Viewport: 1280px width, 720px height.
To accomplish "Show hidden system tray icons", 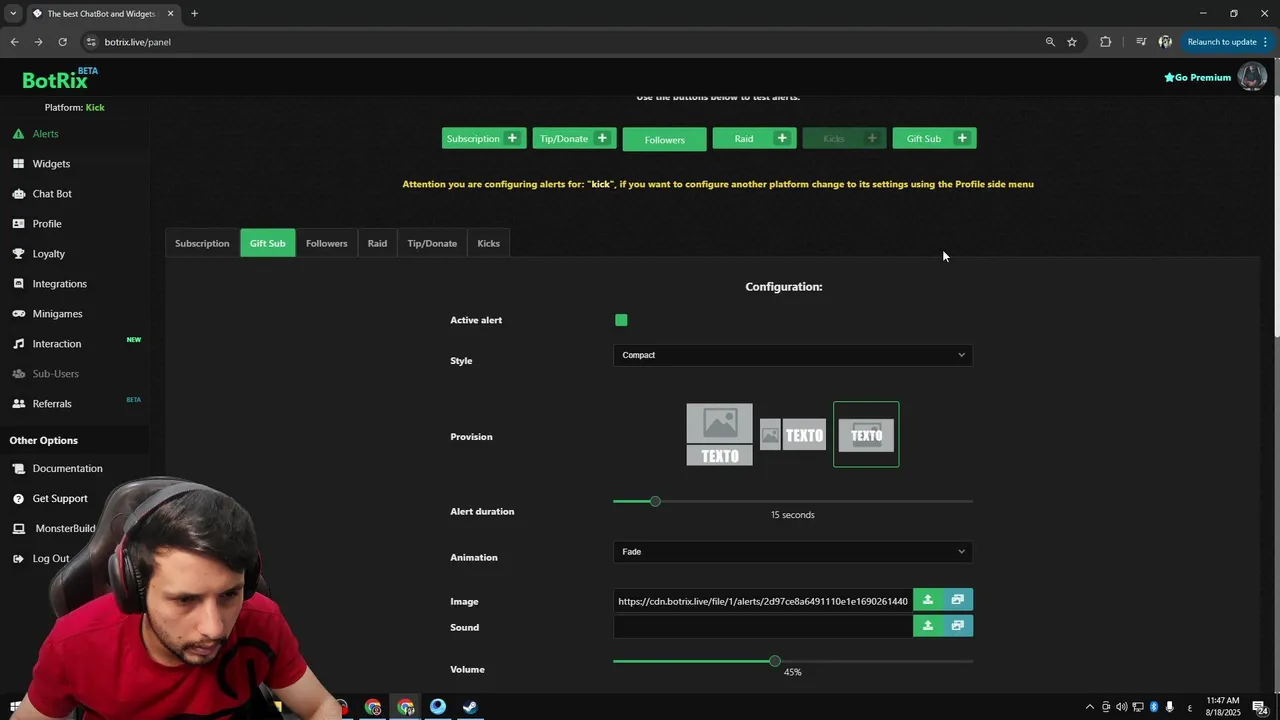I will 1089,707.
